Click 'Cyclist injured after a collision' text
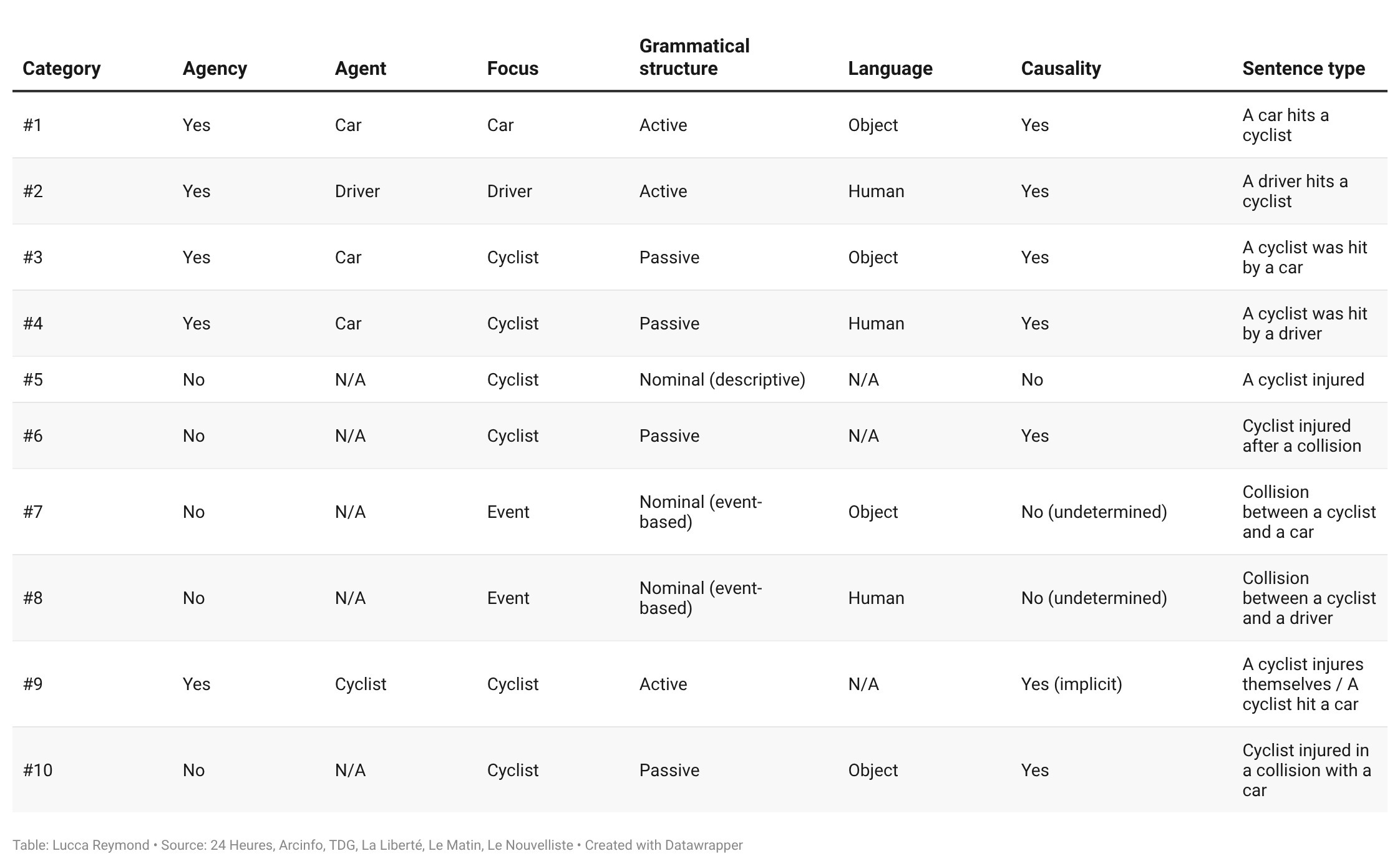This screenshot has height=866, width=1400. coord(1301,435)
